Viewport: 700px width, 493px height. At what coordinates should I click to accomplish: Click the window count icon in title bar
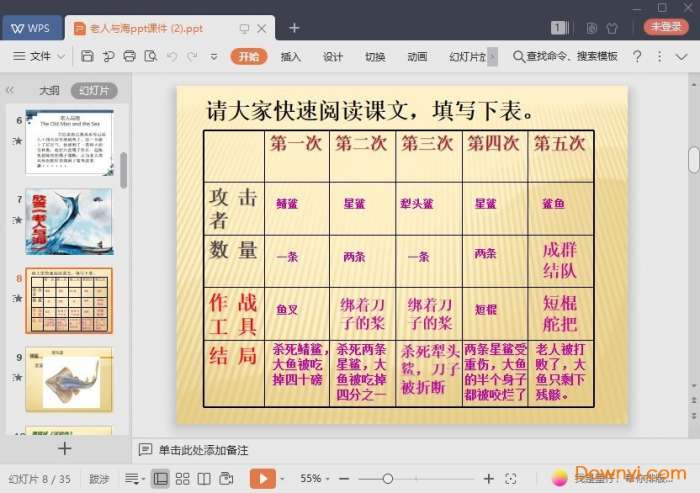tap(559, 28)
